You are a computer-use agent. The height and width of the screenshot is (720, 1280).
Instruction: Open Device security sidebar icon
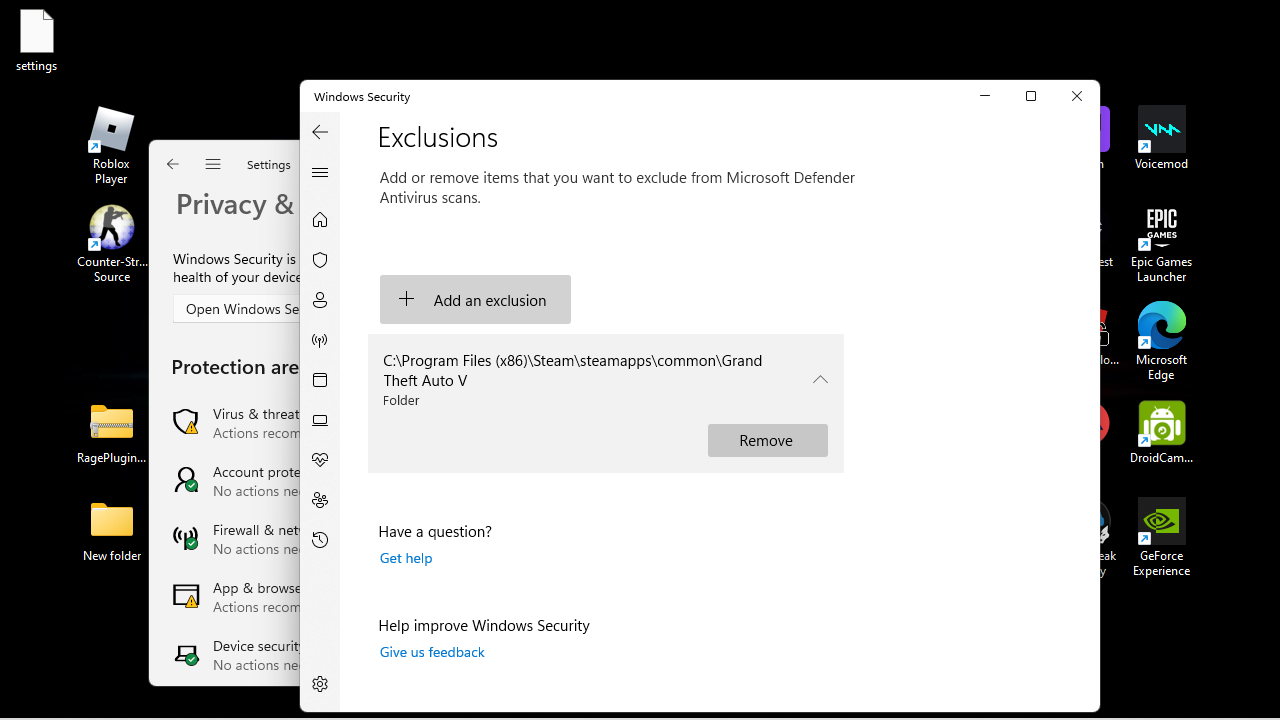[320, 420]
